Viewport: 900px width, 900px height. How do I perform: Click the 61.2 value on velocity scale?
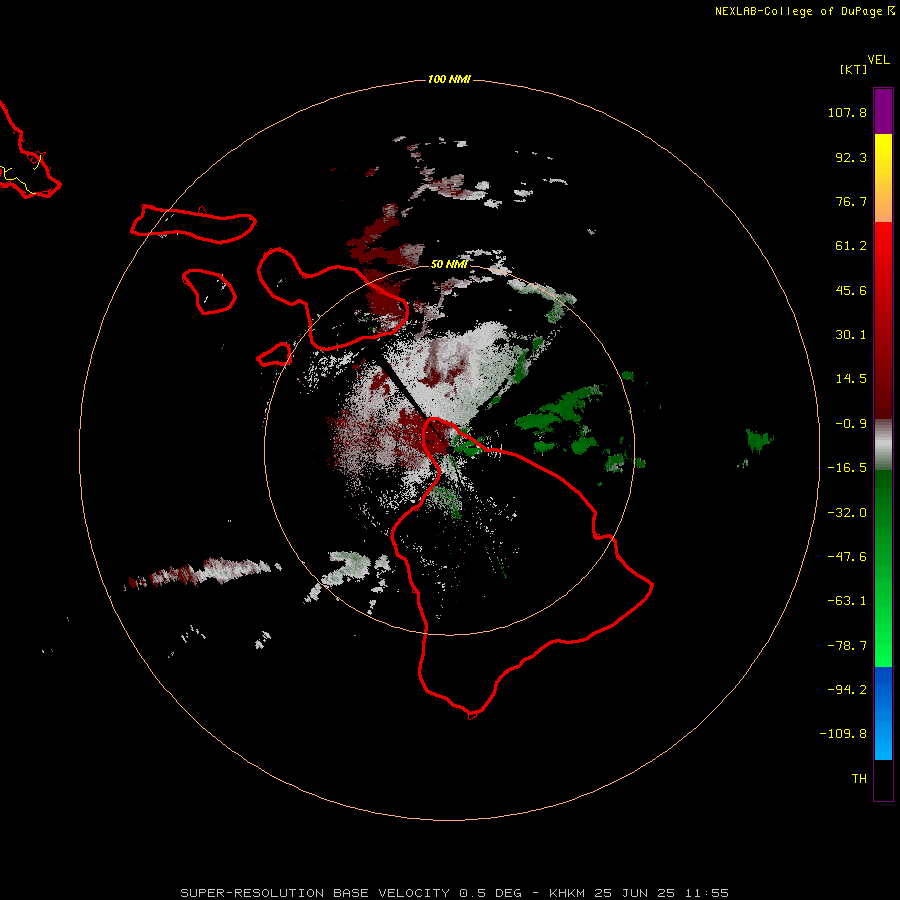851,246
